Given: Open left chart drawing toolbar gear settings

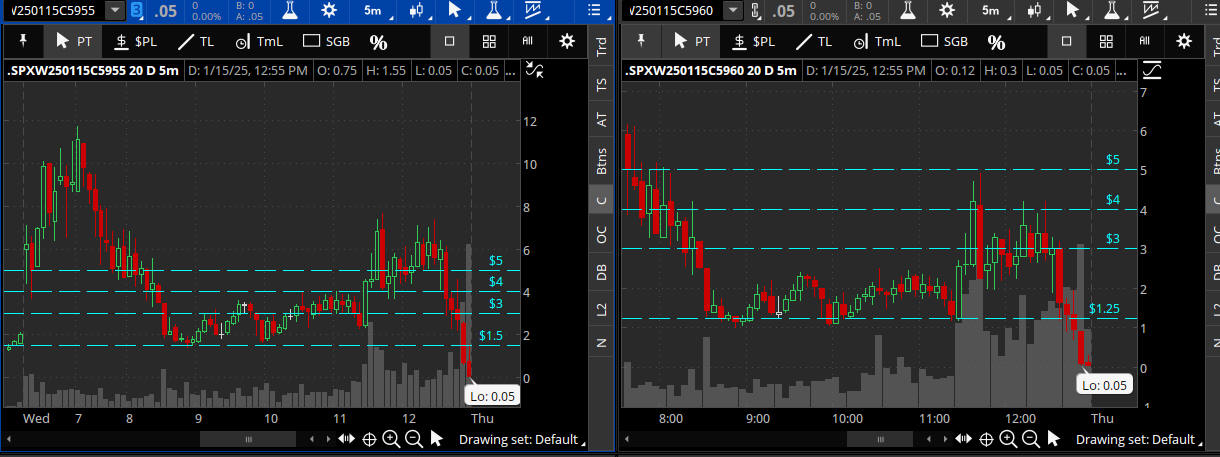Looking at the screenshot, I should tap(567, 42).
